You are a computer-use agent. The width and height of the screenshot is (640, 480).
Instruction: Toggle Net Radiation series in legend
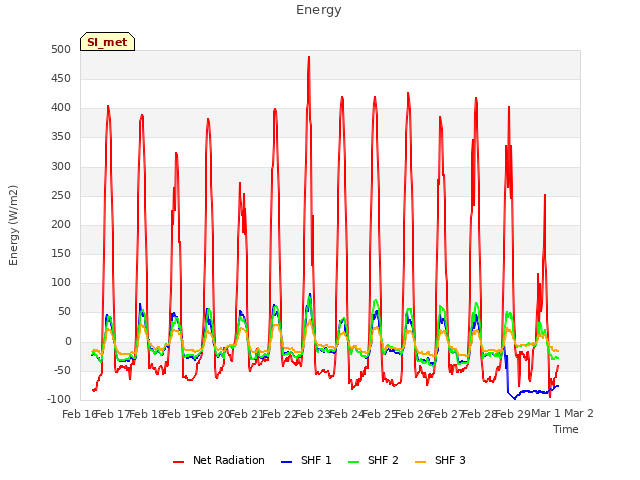pos(219,460)
